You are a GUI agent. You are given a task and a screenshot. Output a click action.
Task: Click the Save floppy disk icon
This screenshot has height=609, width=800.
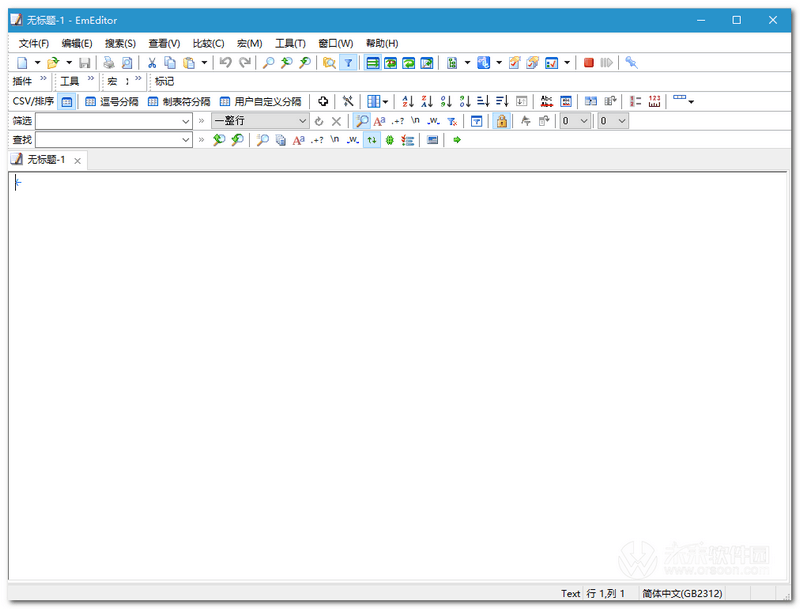[83, 62]
